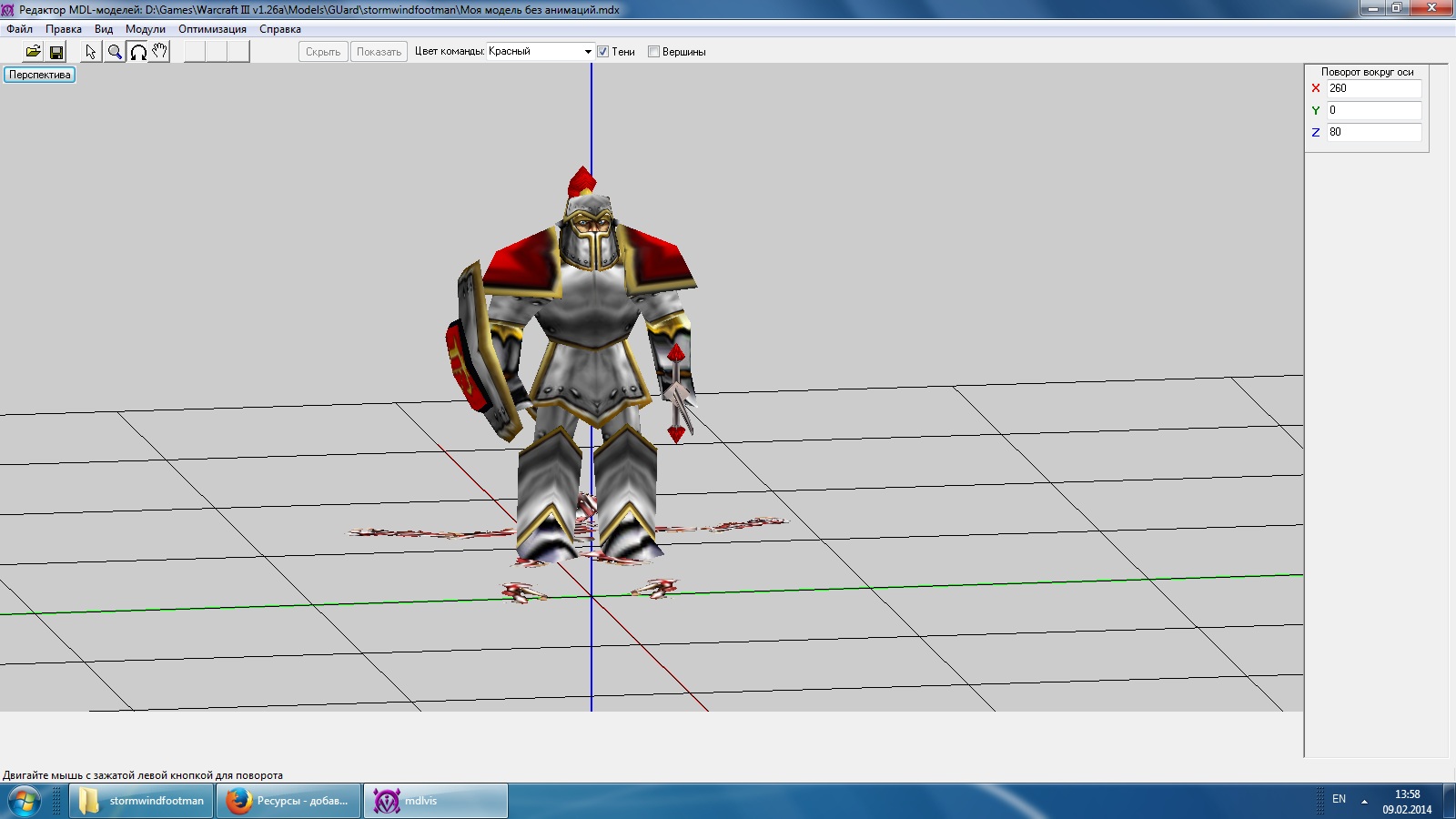1456x819 pixels.
Task: Click the Z axis rotation field
Action: tap(1373, 132)
